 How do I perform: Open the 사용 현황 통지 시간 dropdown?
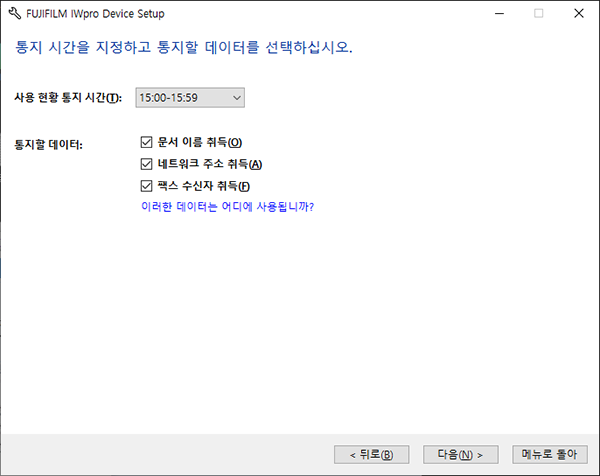pos(190,98)
